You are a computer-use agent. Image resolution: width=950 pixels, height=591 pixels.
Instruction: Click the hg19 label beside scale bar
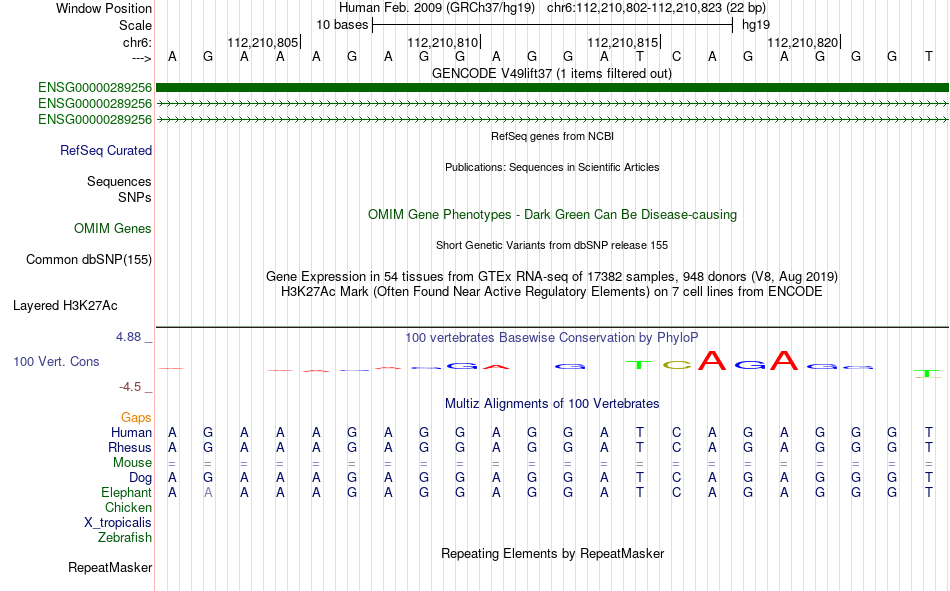pyautogui.click(x=756, y=25)
